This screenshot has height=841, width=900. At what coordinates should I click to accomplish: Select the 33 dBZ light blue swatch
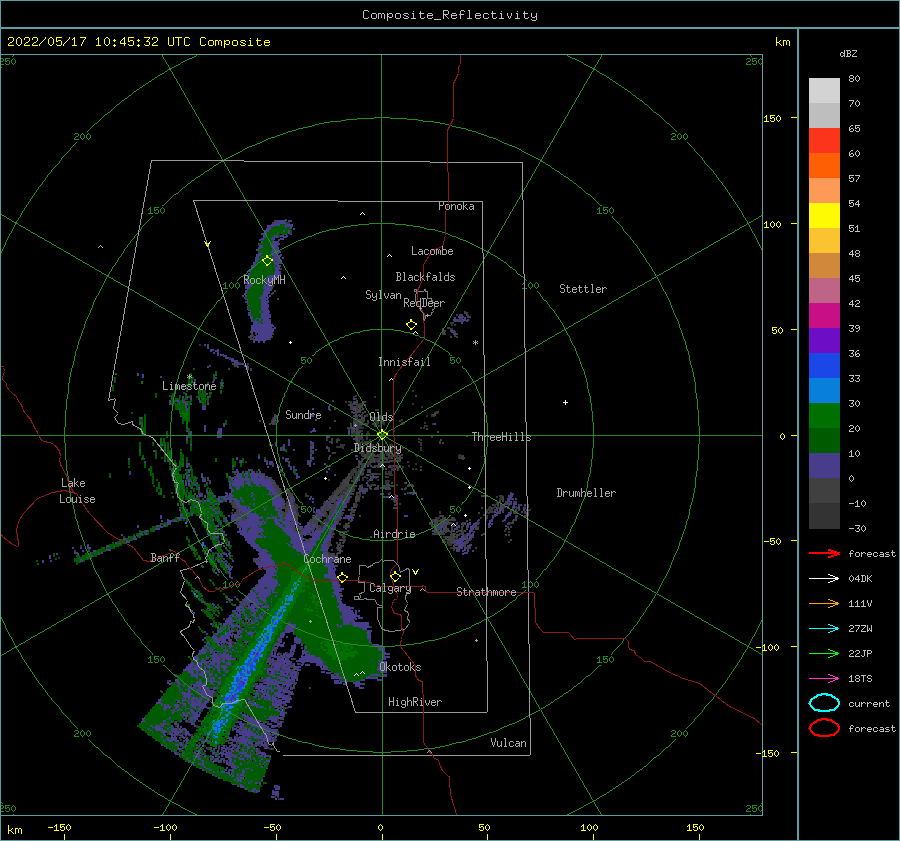[824, 390]
